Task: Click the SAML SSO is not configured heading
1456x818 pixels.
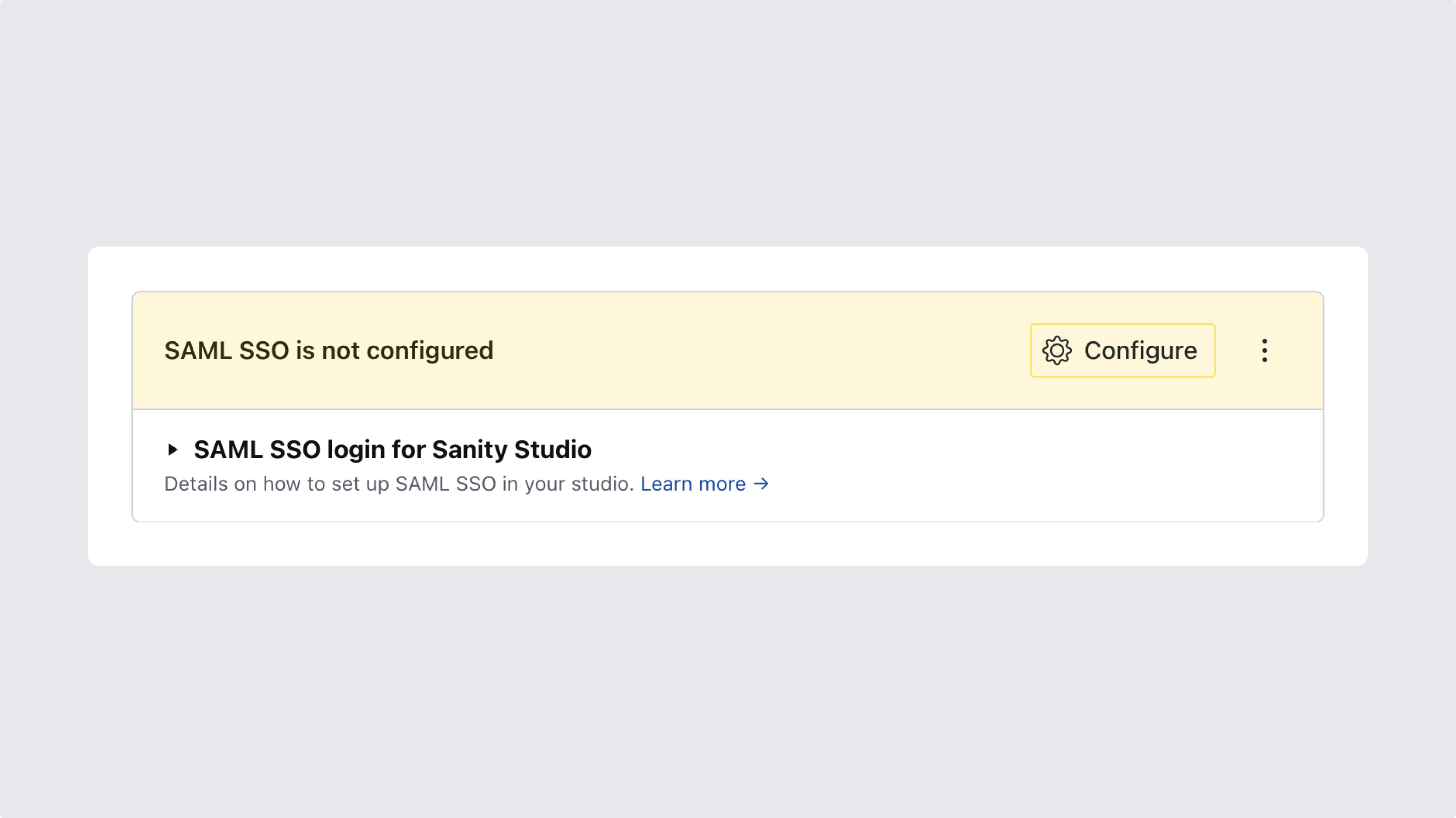Action: pyautogui.click(x=328, y=351)
